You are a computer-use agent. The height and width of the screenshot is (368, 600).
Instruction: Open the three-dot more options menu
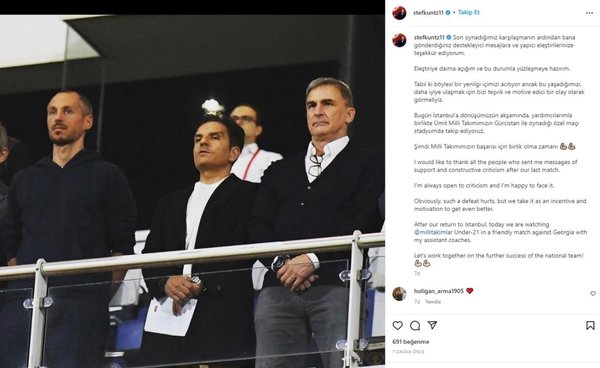(589, 13)
